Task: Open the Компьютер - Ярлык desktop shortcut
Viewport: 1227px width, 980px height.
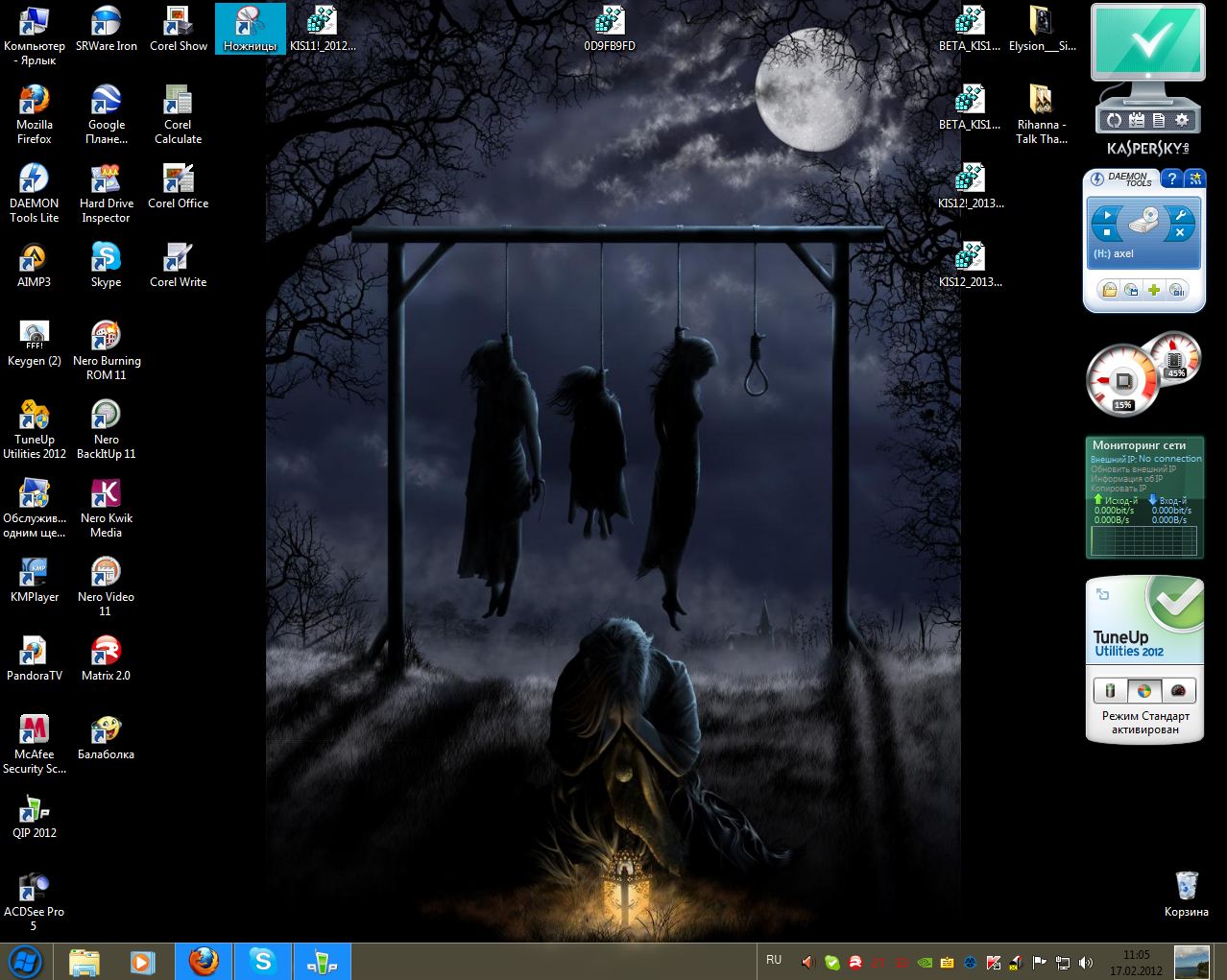Action: coord(35,36)
